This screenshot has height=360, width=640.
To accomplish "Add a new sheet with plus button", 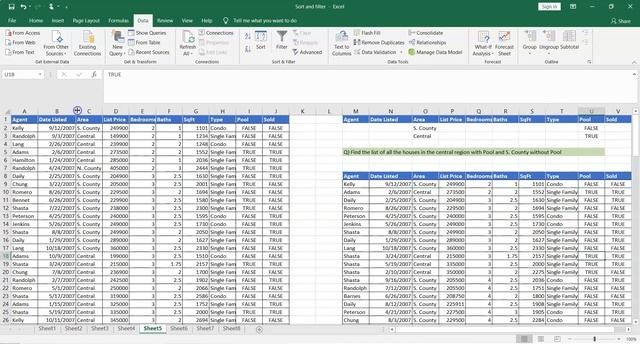I will (x=259, y=329).
